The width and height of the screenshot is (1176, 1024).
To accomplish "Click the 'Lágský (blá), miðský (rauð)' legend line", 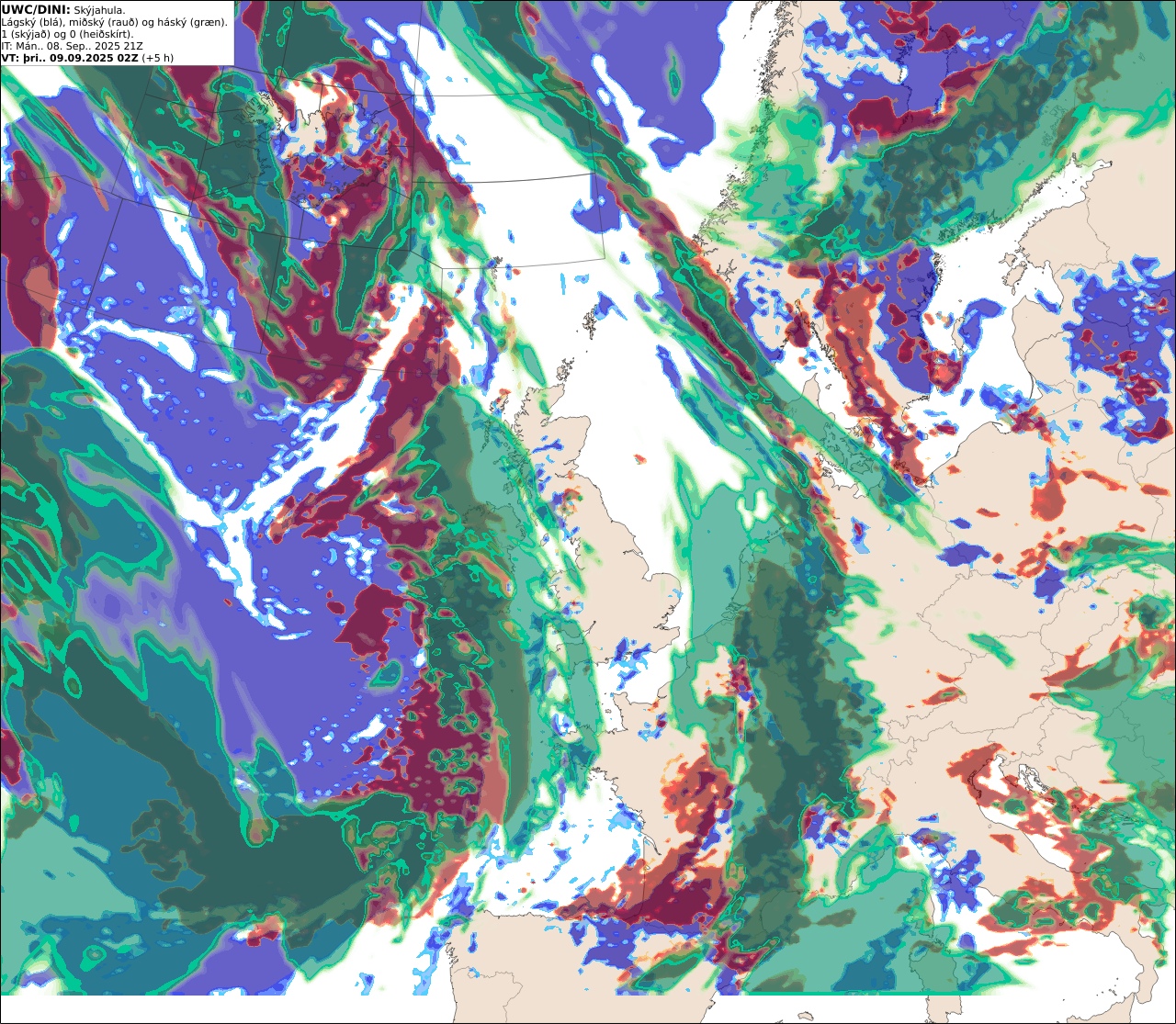I will coord(115,22).
